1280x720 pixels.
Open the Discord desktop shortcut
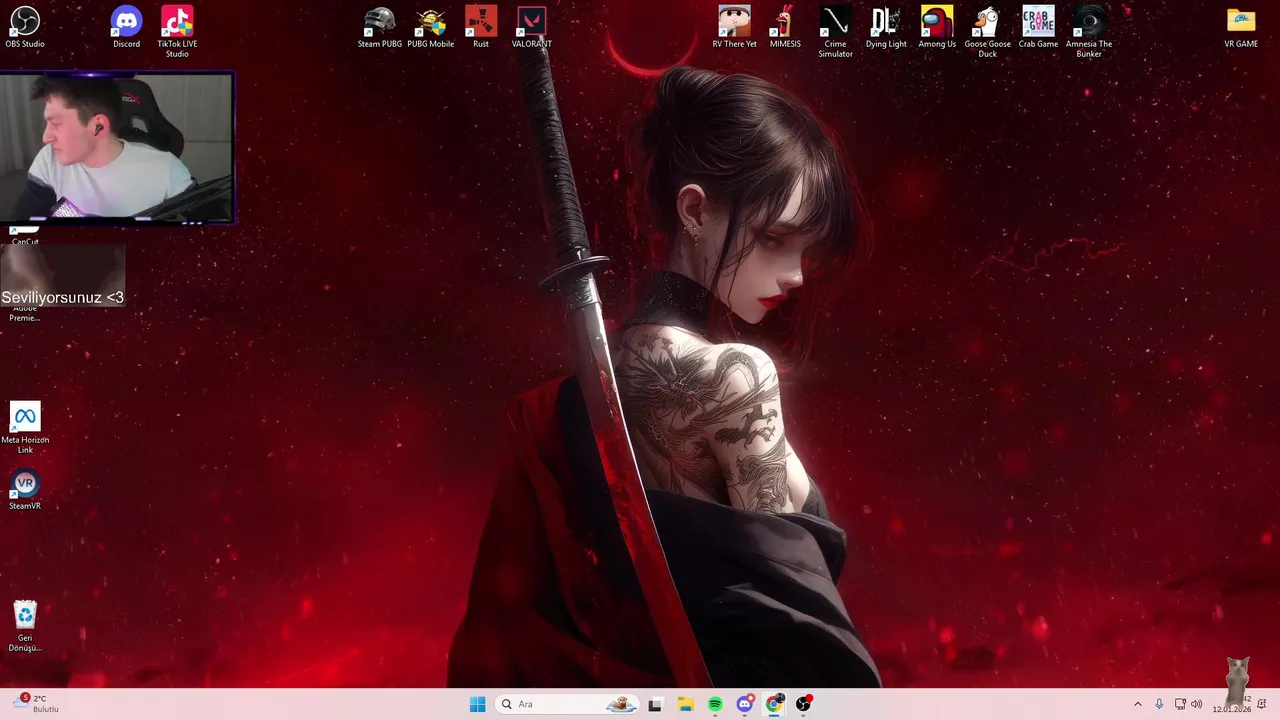click(126, 27)
